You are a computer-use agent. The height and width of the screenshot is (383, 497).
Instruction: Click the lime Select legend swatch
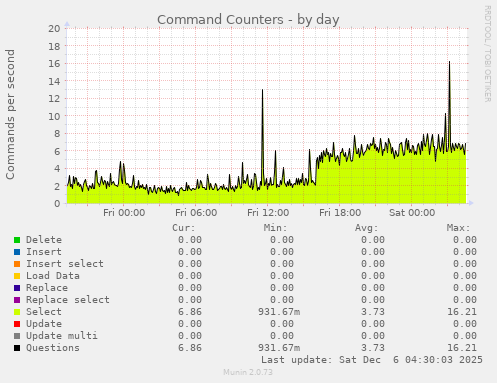17,312
